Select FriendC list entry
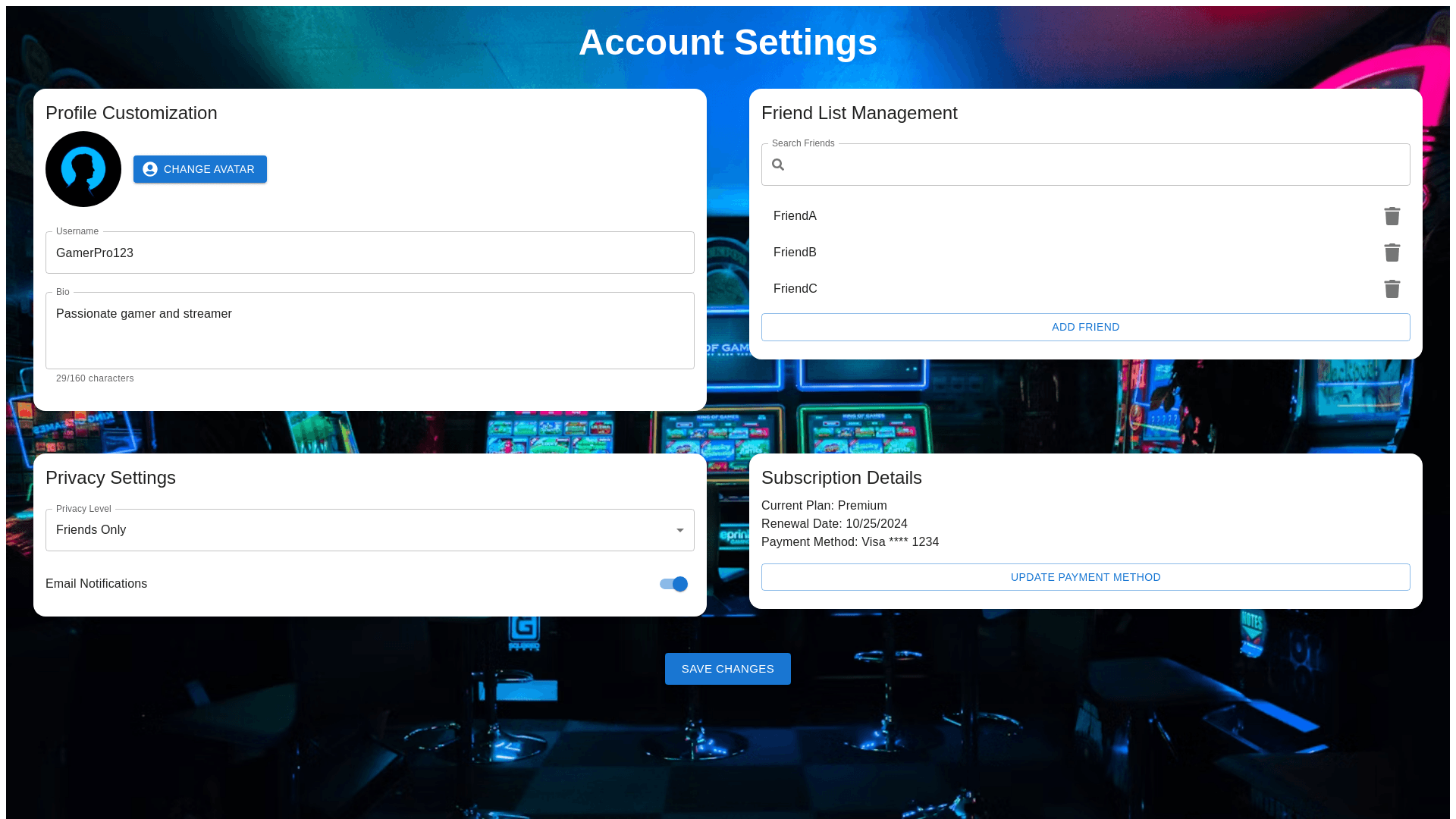This screenshot has height=819, width=1456. click(795, 289)
